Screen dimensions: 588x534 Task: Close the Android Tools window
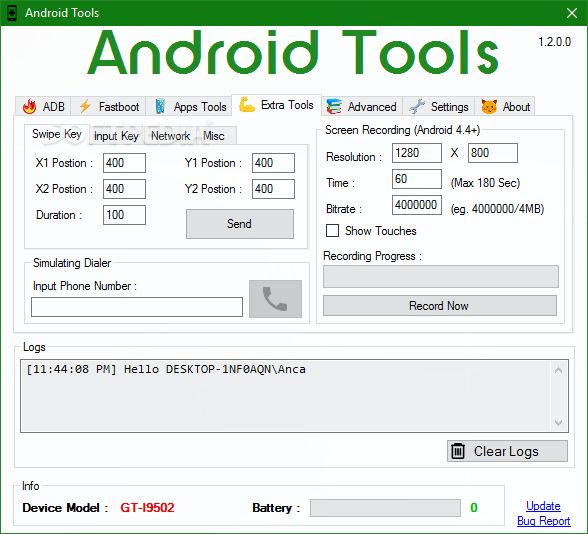[x=572, y=13]
